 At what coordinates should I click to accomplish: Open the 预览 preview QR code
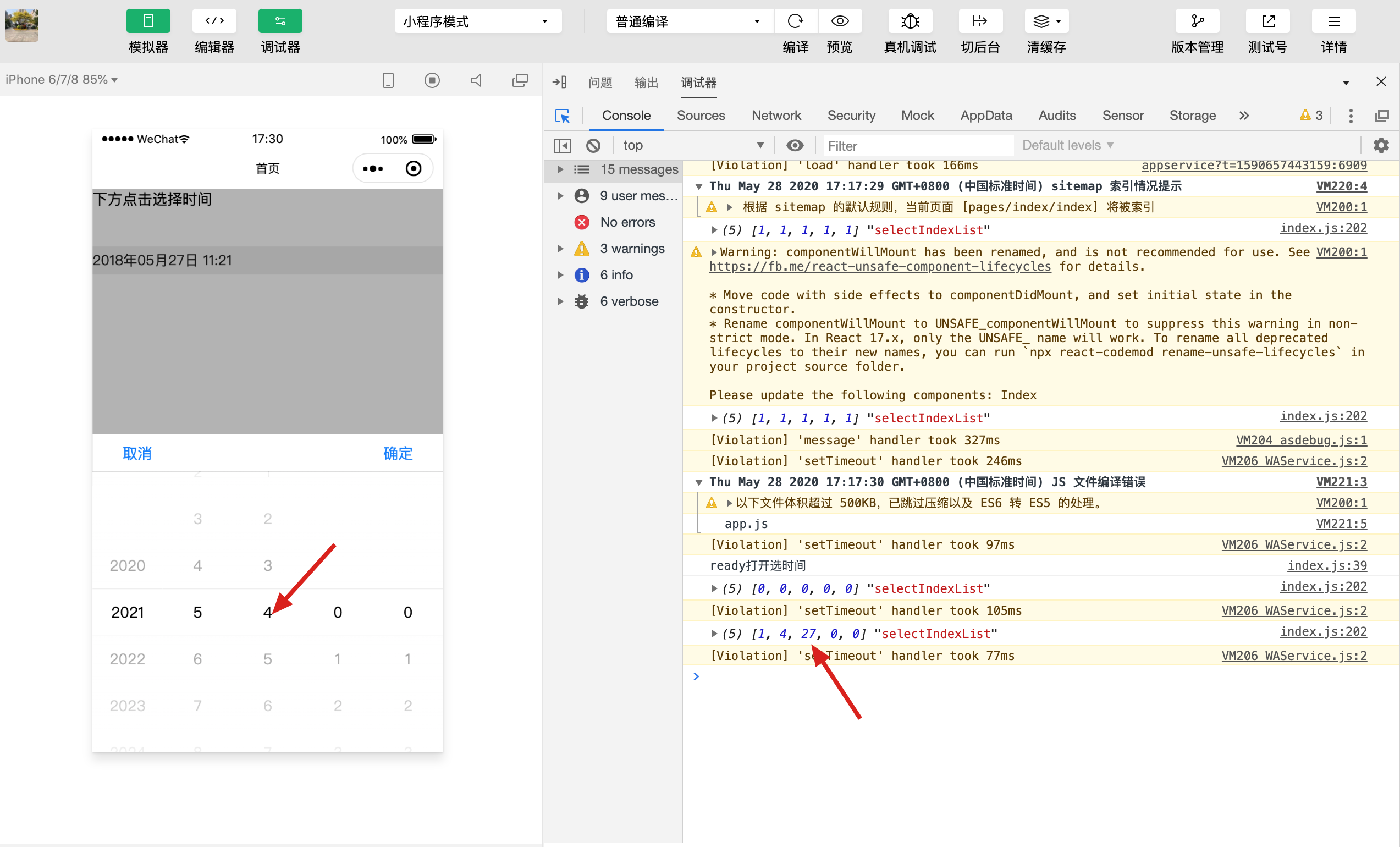(x=840, y=21)
